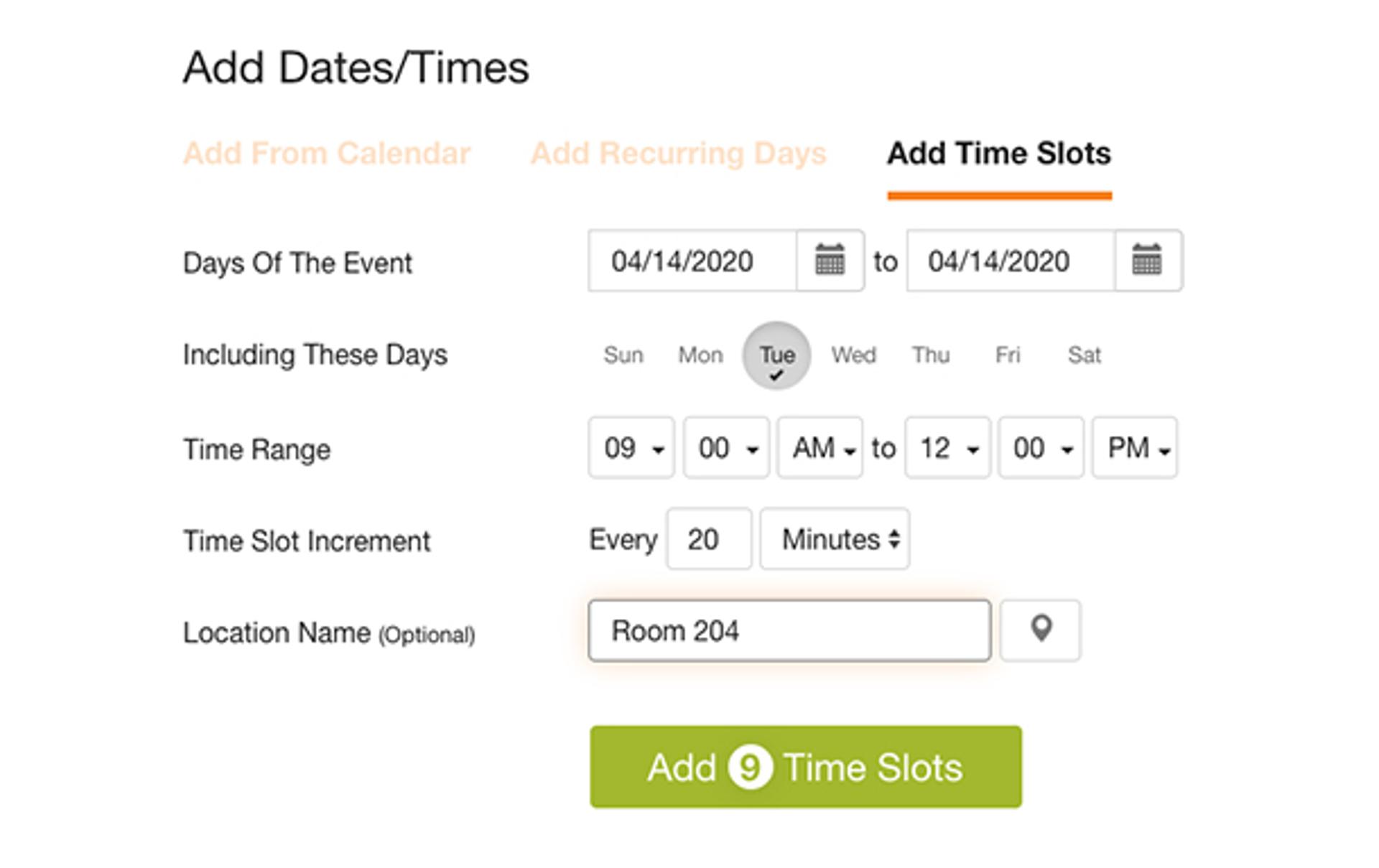Open the start date calendar picker icon
Viewport: 1379px width, 868px height.
tap(830, 260)
